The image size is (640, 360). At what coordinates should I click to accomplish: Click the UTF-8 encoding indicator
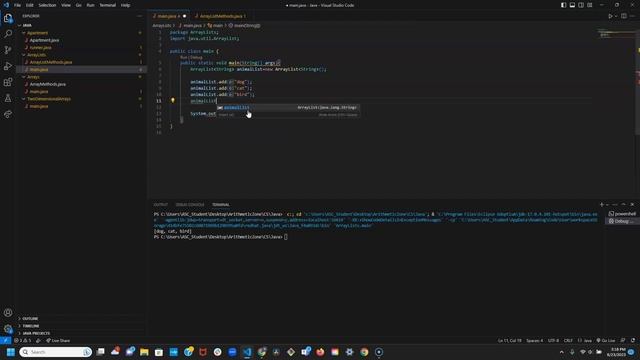pos(553,340)
